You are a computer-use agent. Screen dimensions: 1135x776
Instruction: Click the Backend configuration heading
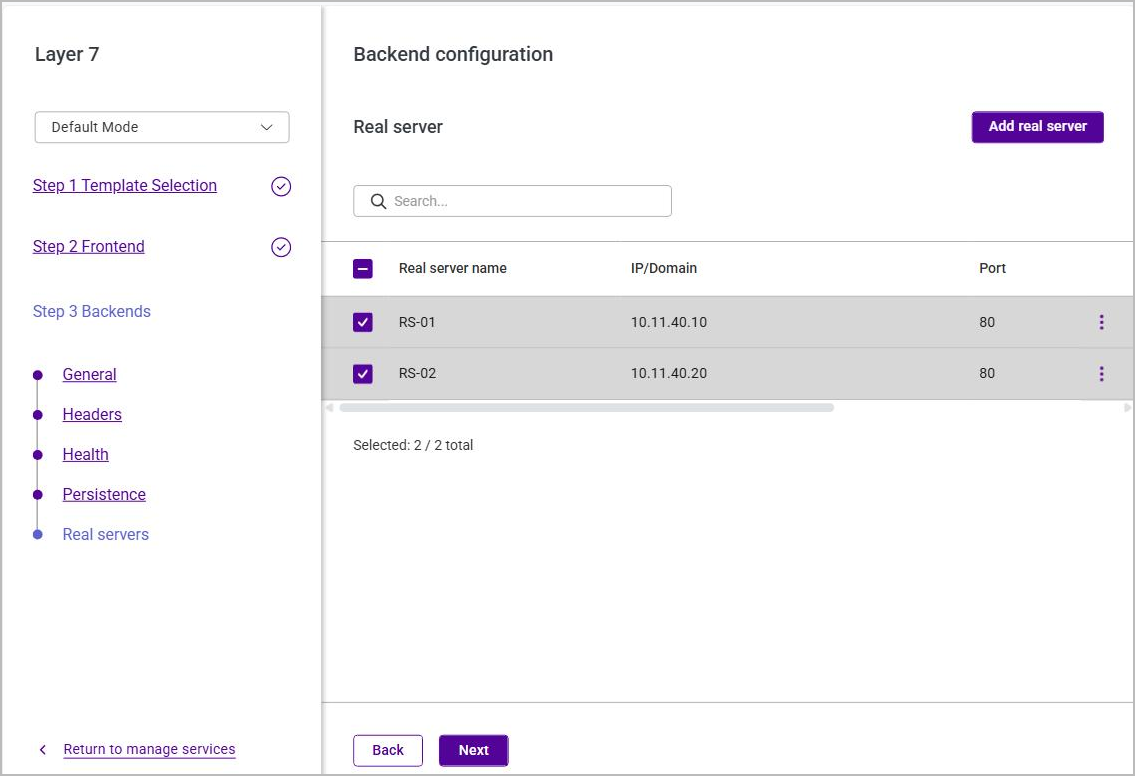pos(453,54)
